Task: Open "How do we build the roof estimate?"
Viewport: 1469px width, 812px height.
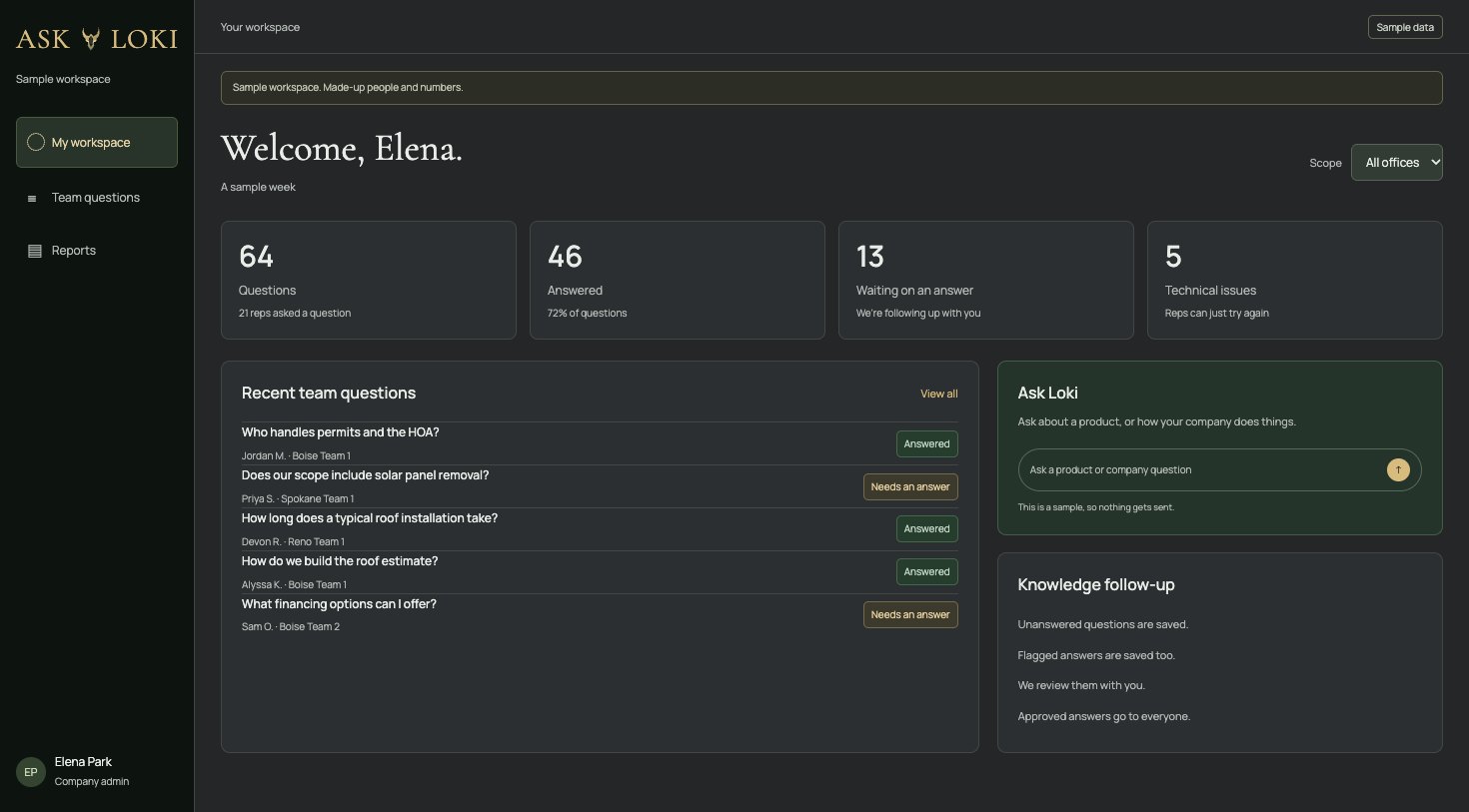Action: [x=340, y=561]
